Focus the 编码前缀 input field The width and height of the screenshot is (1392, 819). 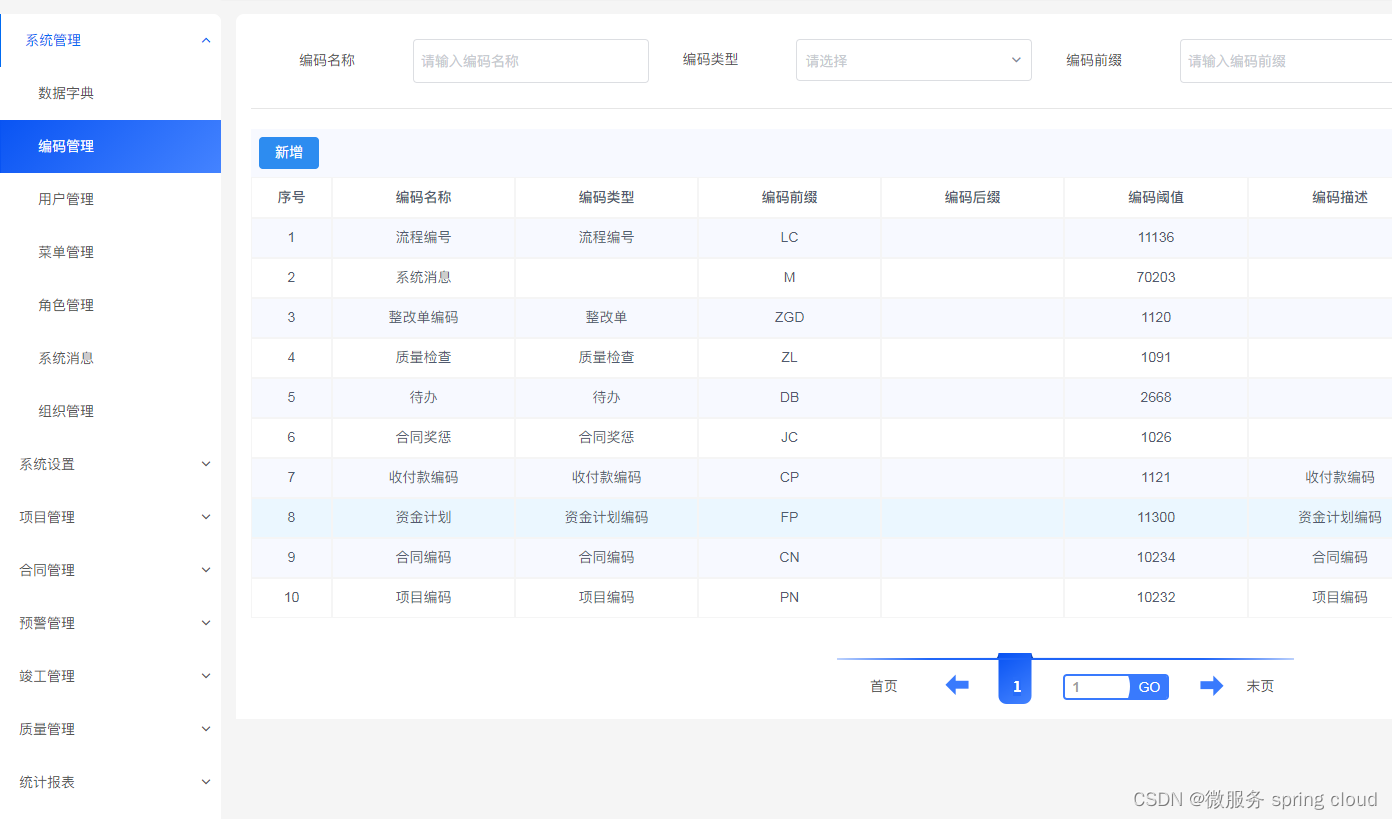tap(1286, 60)
